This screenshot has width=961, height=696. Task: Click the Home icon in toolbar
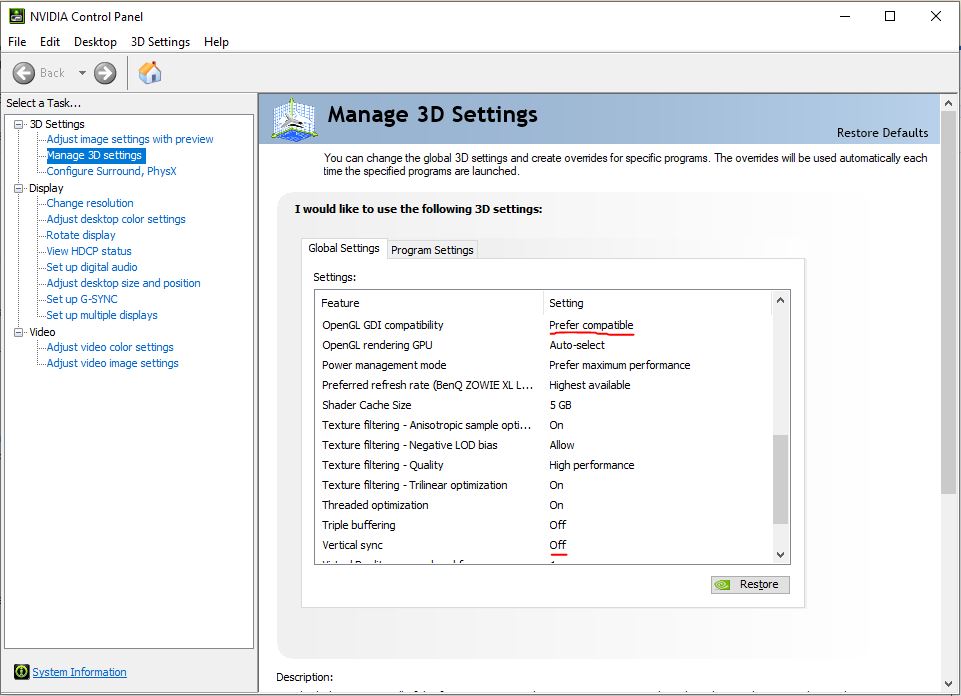[150, 73]
